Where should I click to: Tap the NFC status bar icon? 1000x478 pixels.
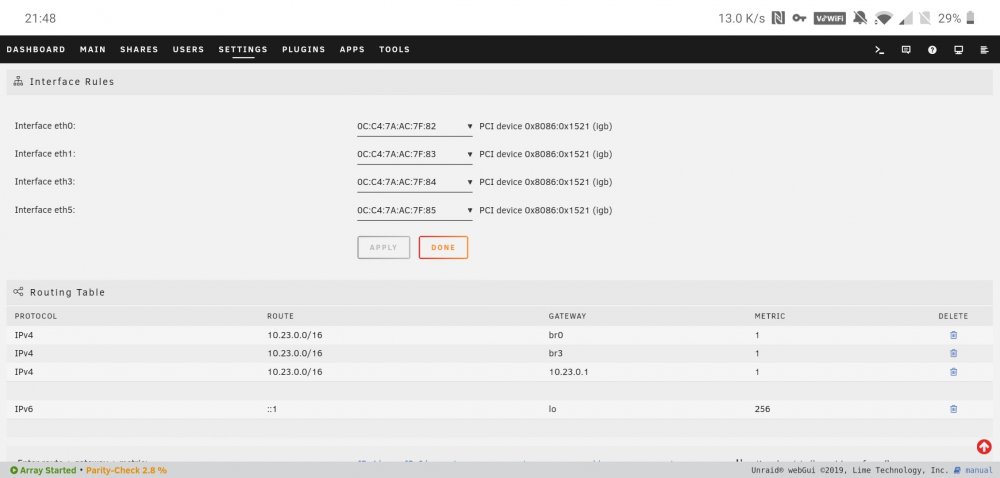point(777,18)
